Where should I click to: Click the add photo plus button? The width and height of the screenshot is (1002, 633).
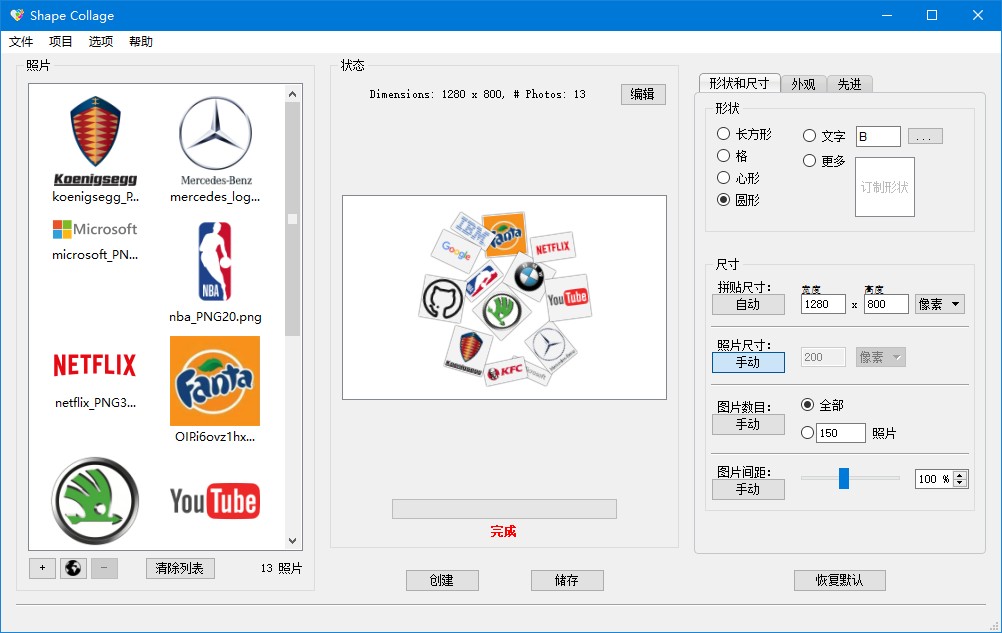(42, 568)
